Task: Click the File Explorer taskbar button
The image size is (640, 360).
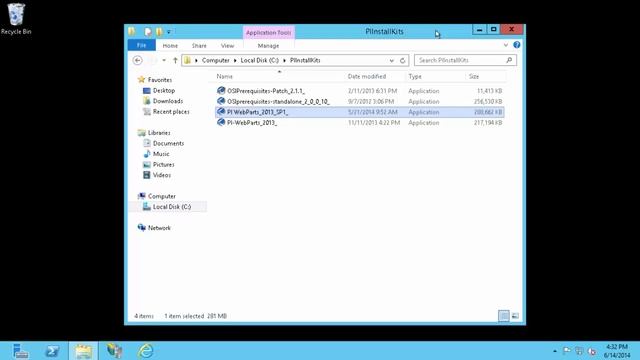Action: click(x=83, y=351)
